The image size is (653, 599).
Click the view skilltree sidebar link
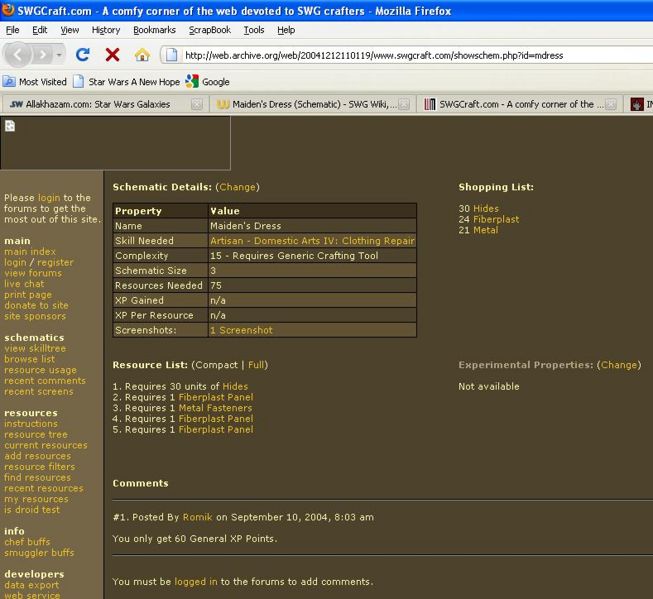pos(36,349)
